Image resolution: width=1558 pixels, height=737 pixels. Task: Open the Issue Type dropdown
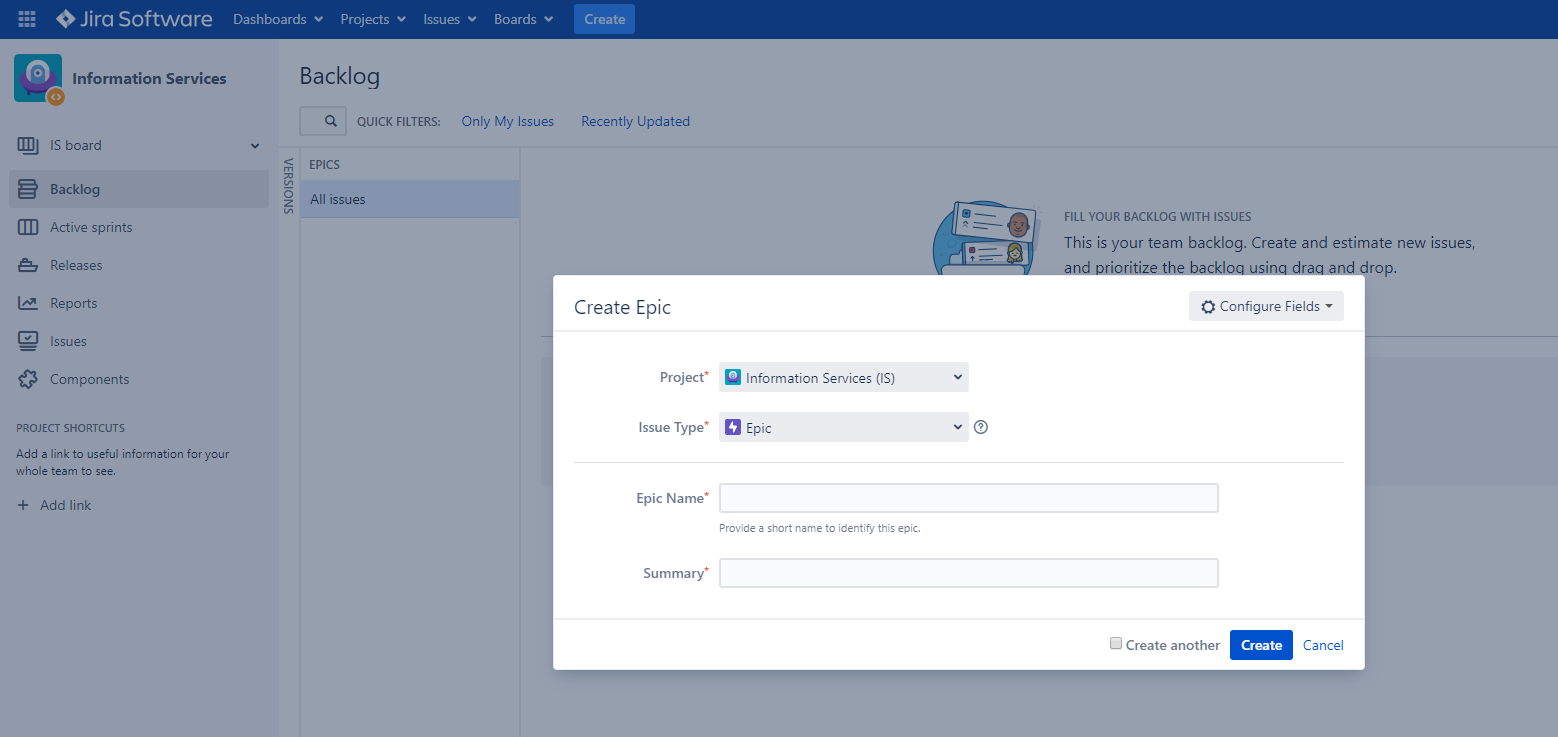(x=844, y=427)
